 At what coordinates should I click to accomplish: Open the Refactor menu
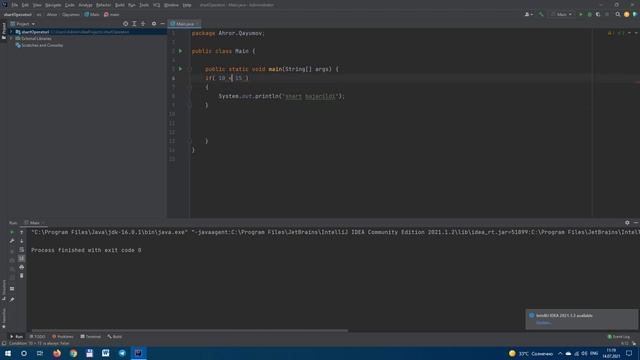103,5
